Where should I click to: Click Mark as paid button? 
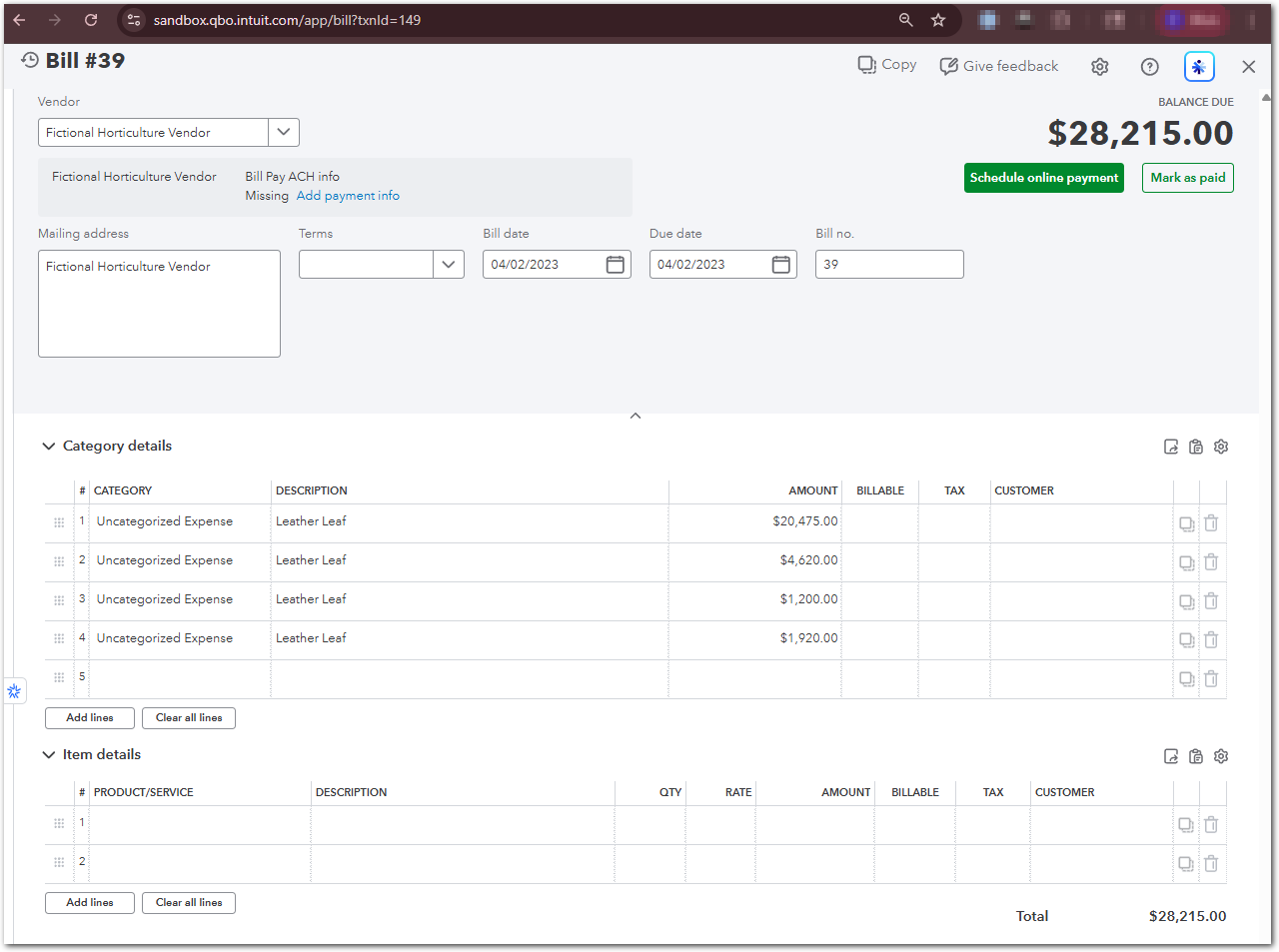pos(1188,178)
